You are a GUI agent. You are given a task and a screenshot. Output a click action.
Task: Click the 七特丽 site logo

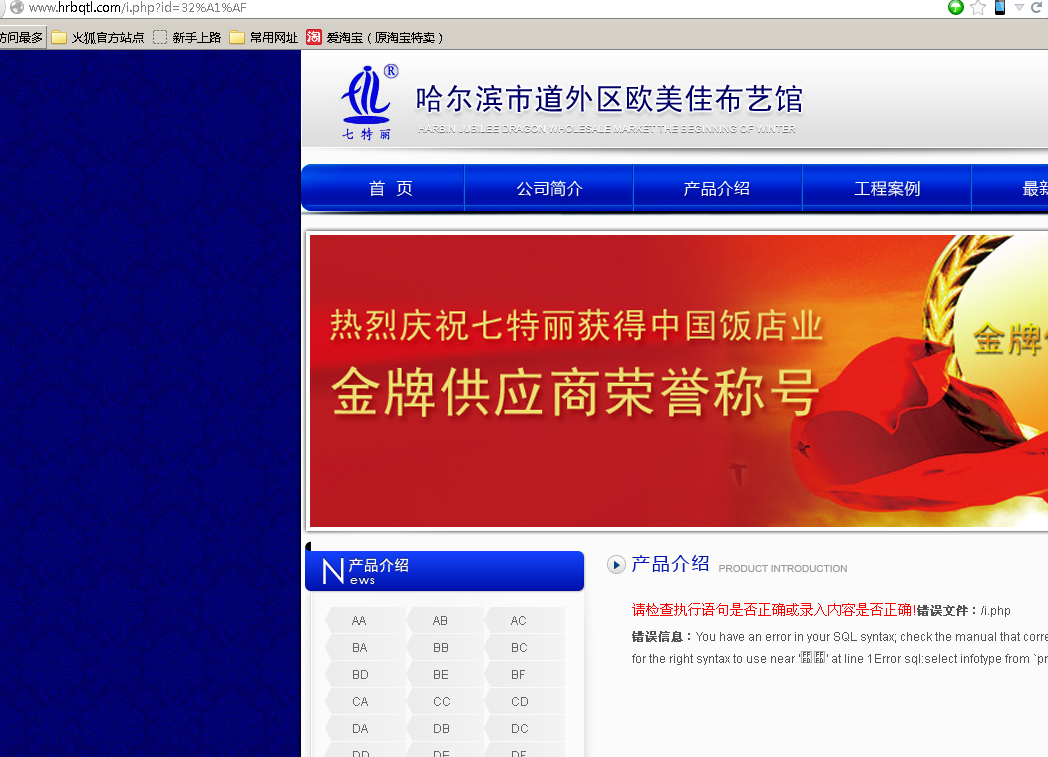(368, 102)
